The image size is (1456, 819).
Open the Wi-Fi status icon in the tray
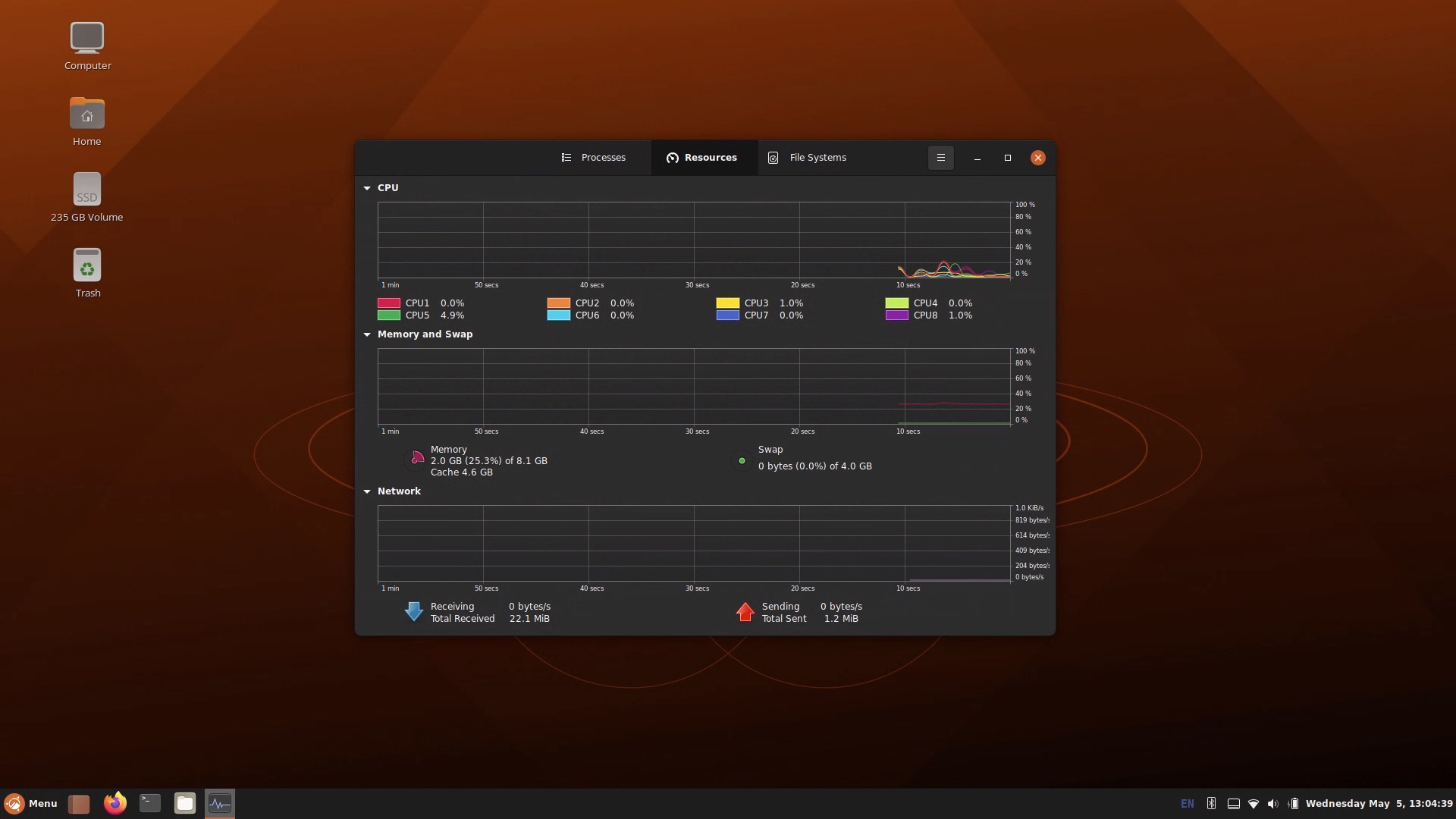pyautogui.click(x=1253, y=803)
